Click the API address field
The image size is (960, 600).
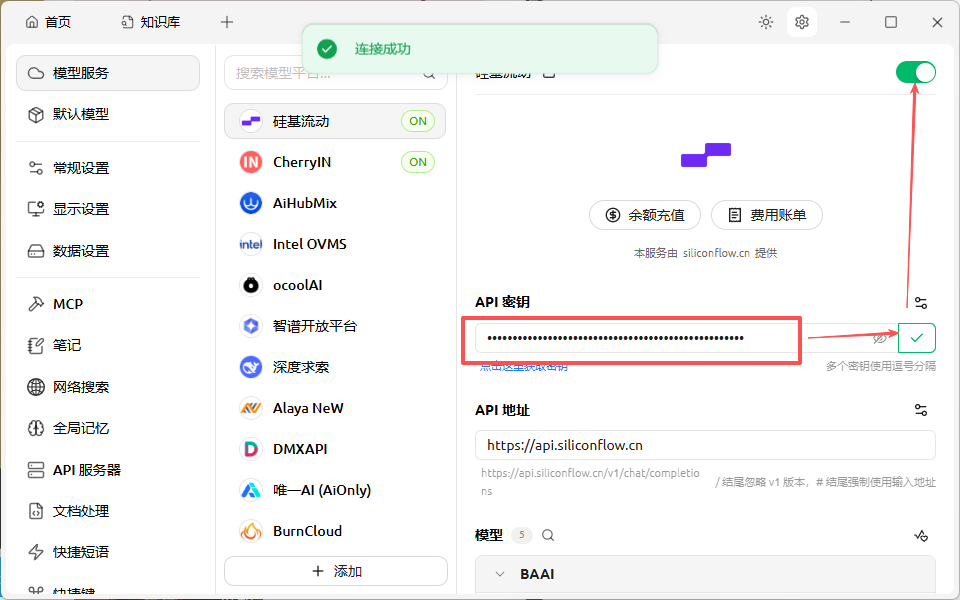coord(705,445)
